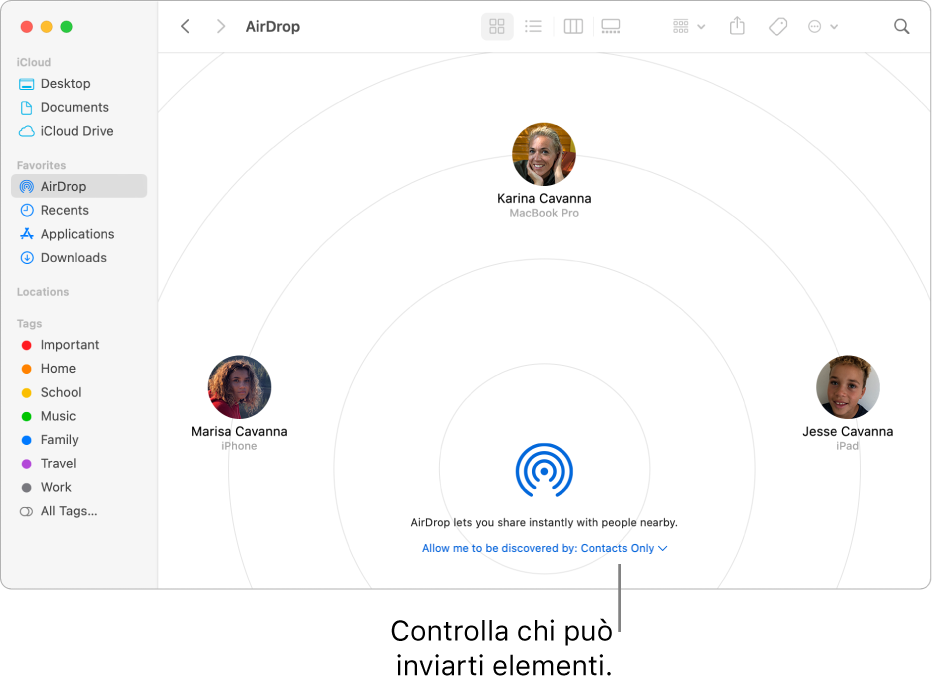Switch to gallery view

coord(611,26)
